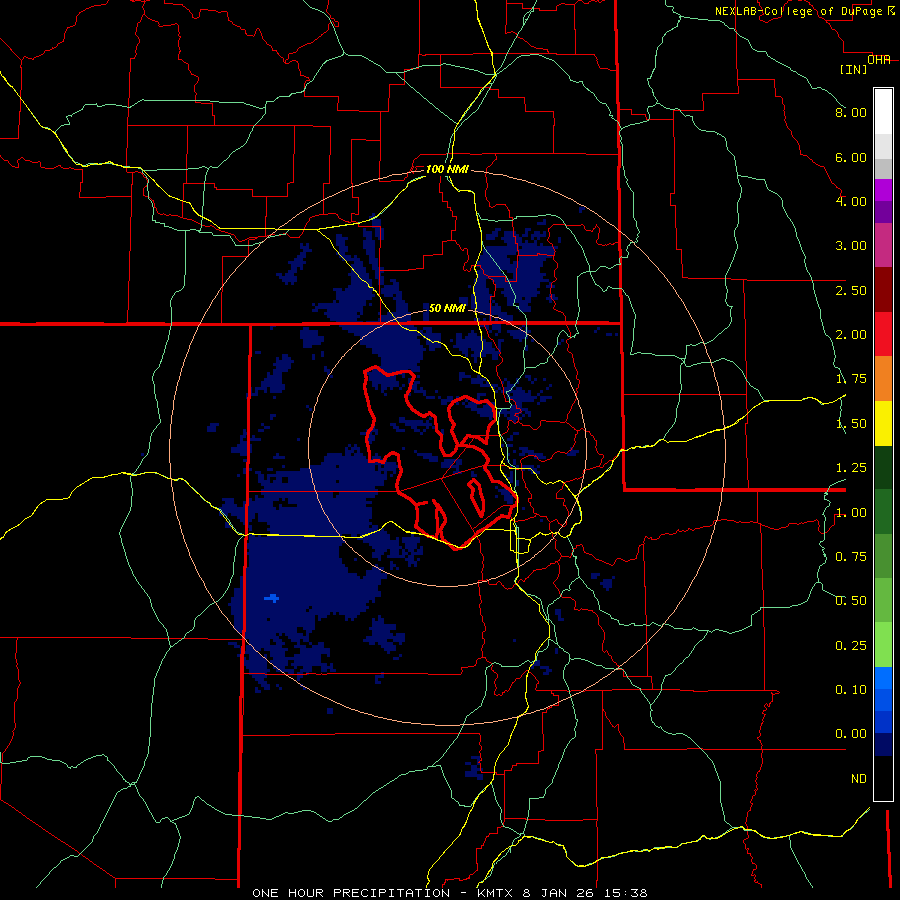
Task: Click the 50 NMI range ring label
Action: [447, 308]
